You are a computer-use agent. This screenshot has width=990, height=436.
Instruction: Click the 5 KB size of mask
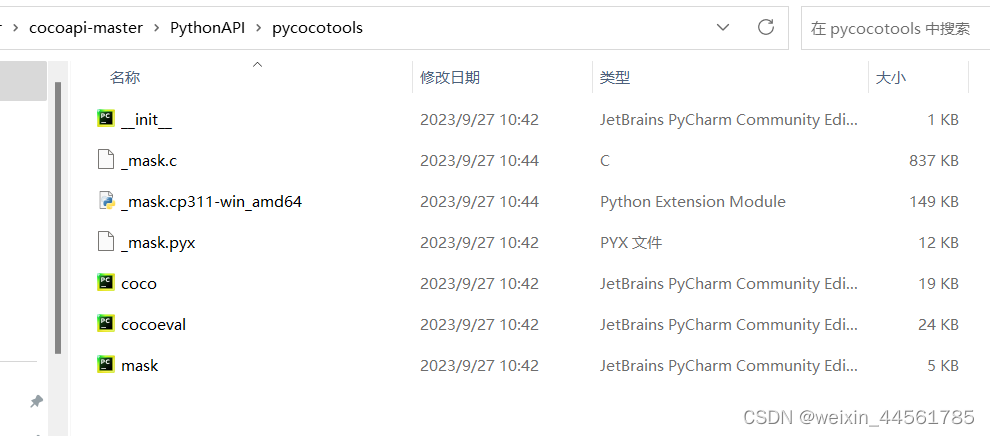coord(943,366)
